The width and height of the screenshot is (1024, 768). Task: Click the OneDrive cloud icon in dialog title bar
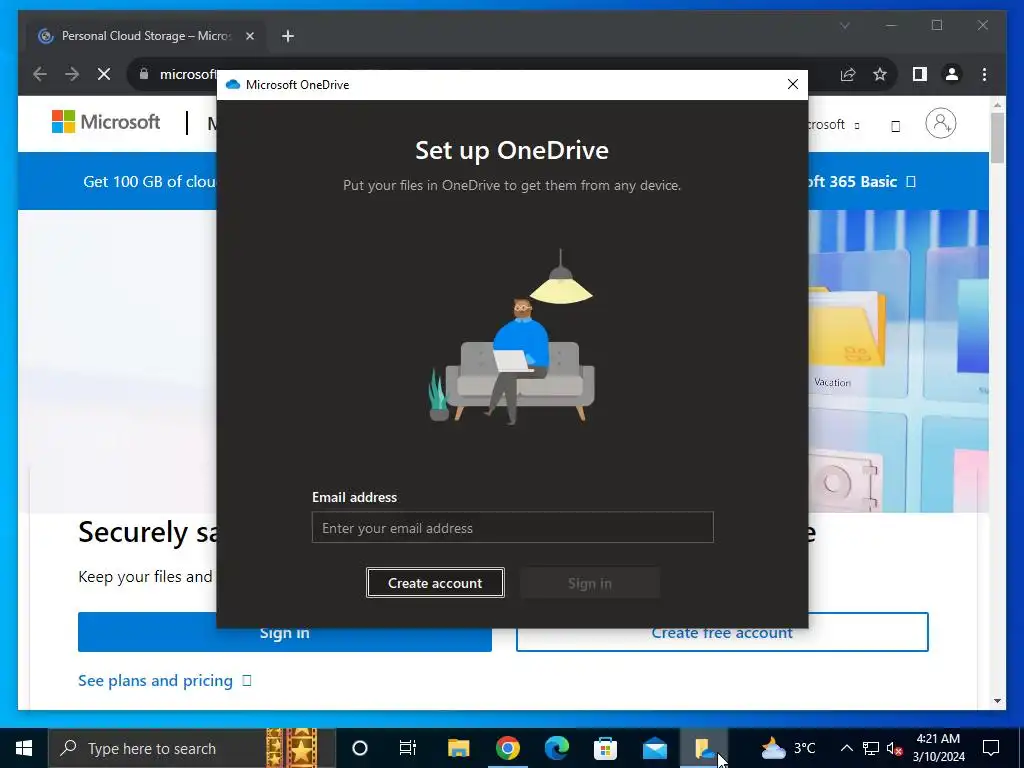[x=232, y=85]
